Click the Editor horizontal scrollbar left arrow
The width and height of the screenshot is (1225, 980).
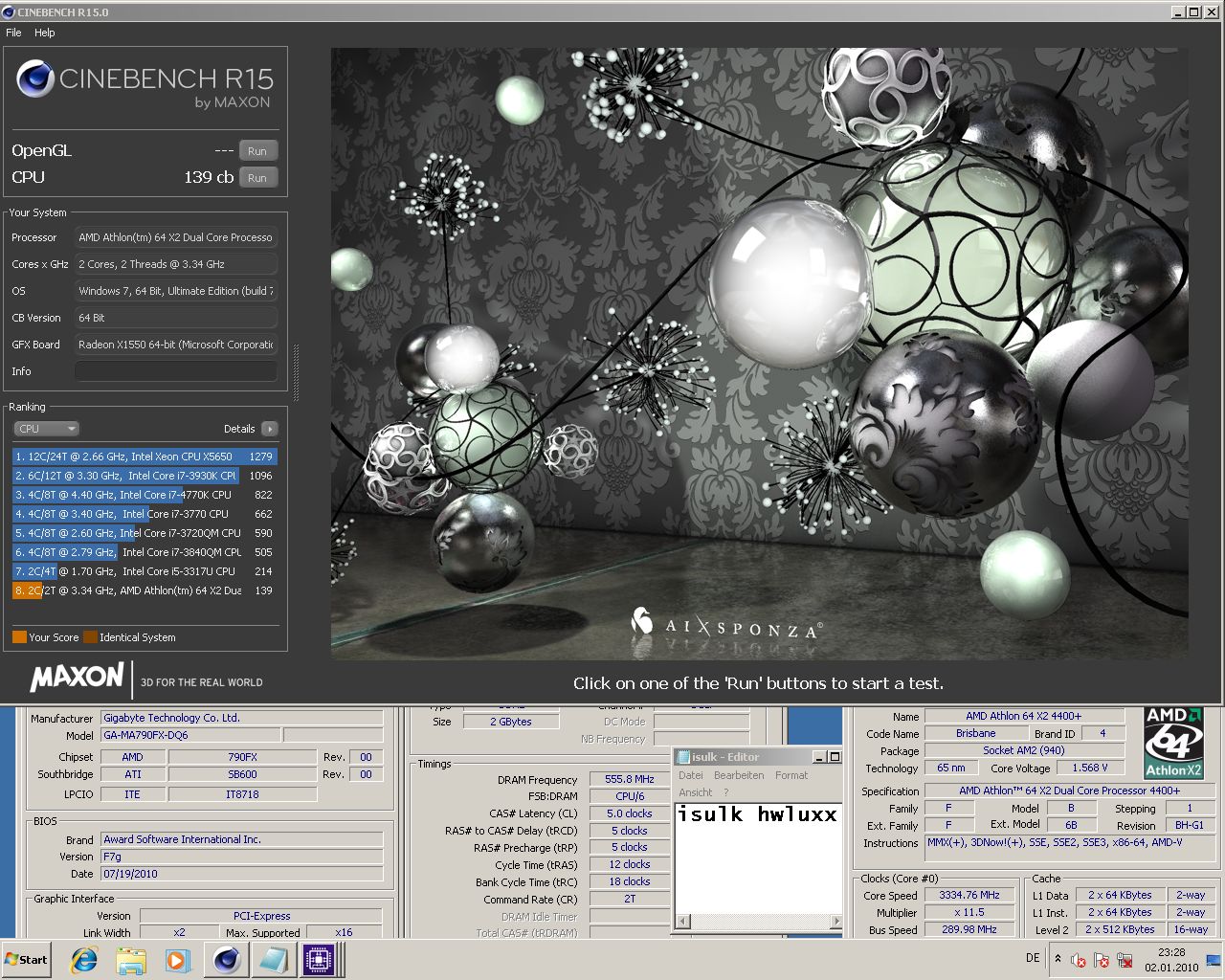682,922
